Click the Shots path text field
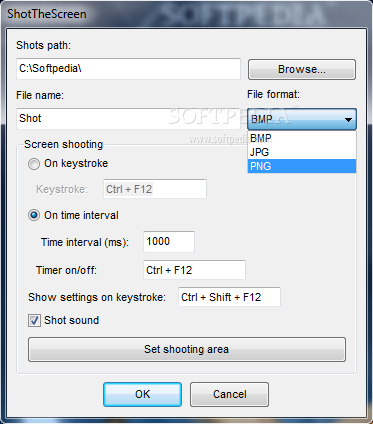Image resolution: width=373 pixels, height=424 pixels. pos(128,69)
